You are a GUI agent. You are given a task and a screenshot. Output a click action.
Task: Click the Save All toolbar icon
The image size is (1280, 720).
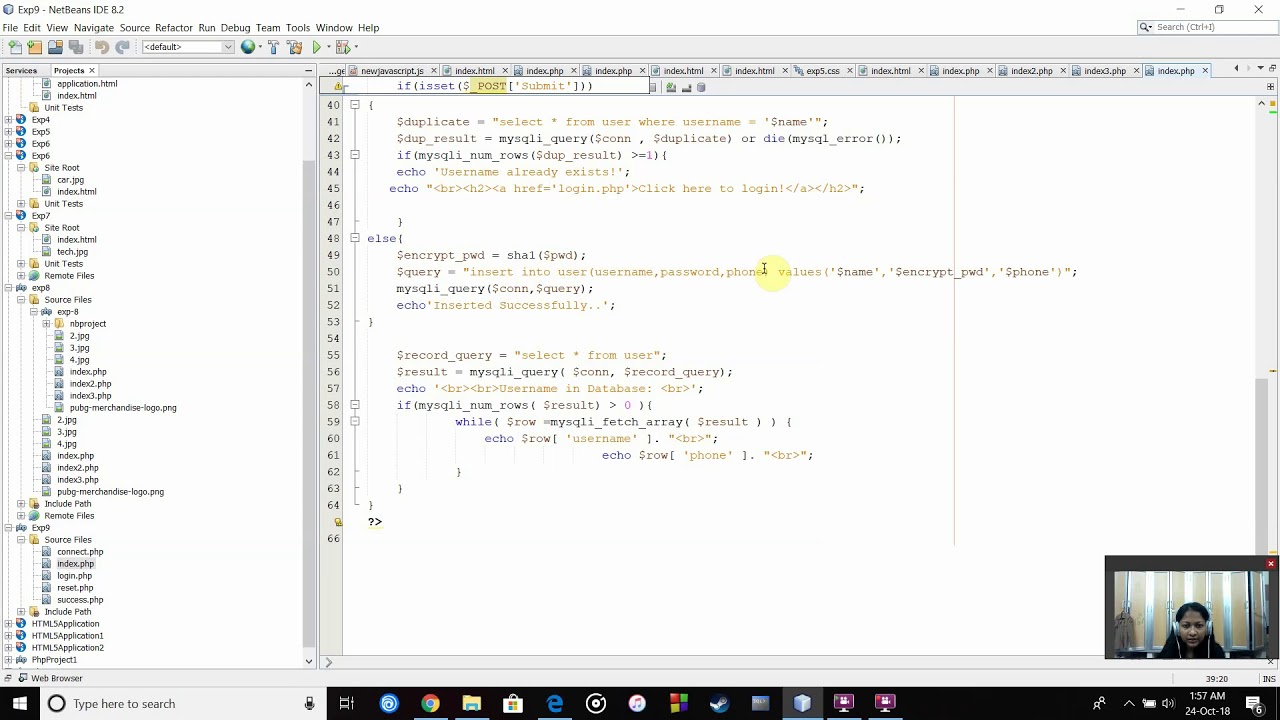tap(75, 47)
